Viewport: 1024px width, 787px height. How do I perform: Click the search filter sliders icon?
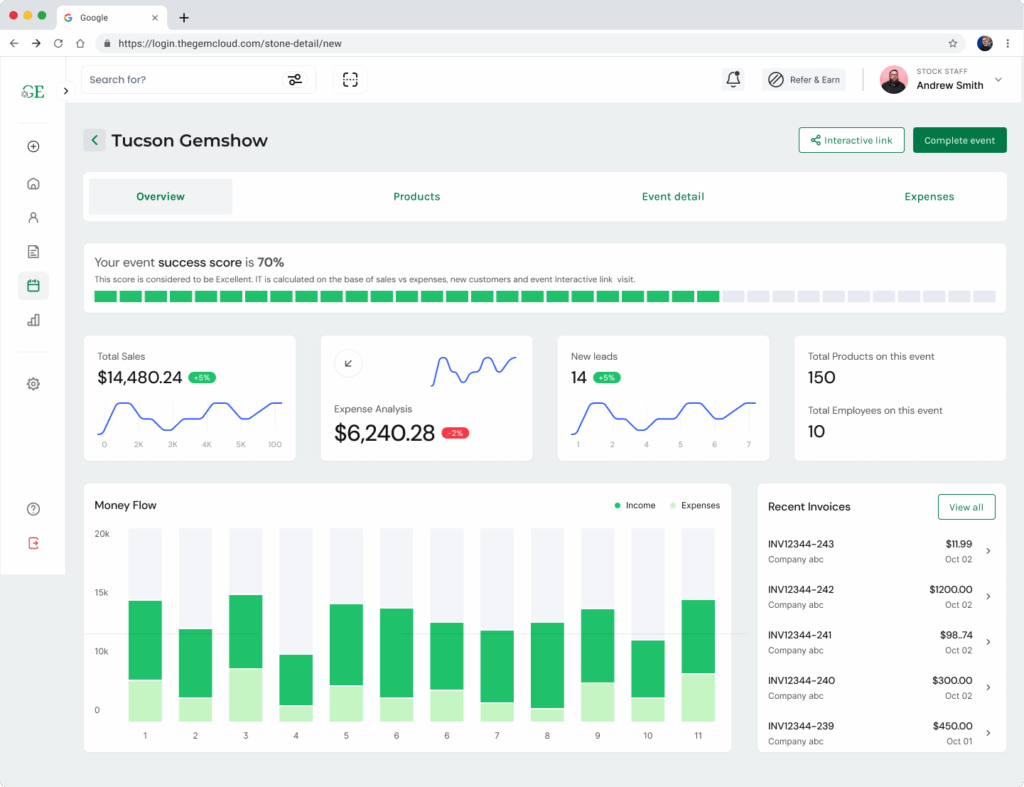click(x=295, y=80)
